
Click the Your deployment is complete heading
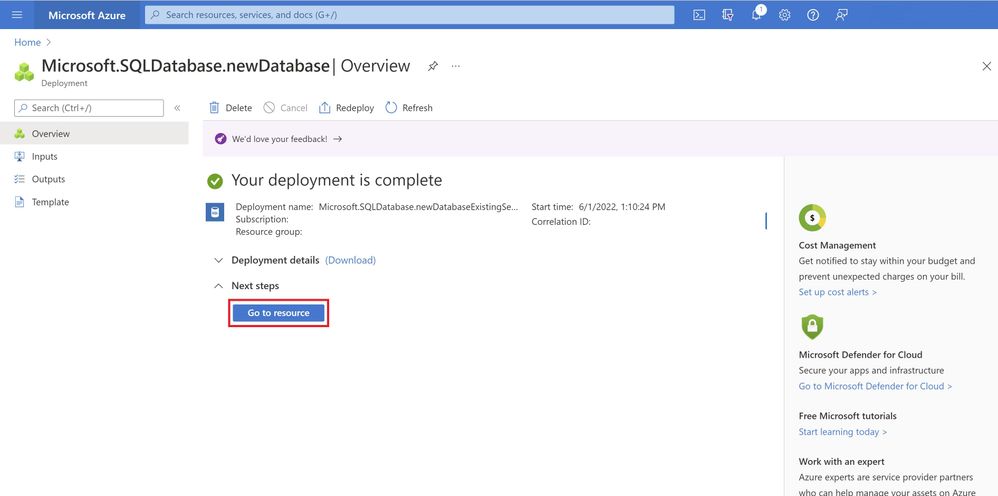tap(336, 181)
